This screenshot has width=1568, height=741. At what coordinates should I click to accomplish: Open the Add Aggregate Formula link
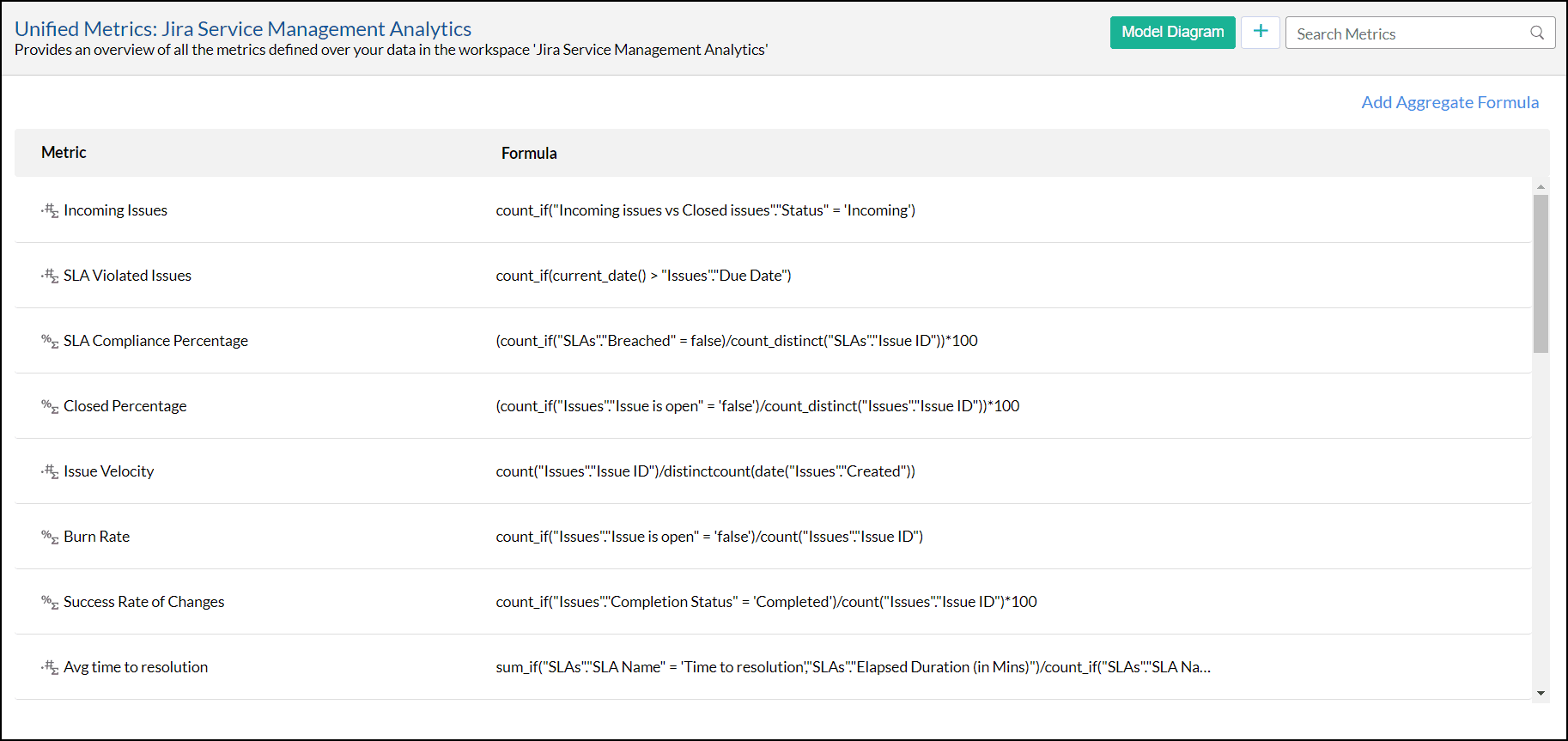coord(1449,102)
